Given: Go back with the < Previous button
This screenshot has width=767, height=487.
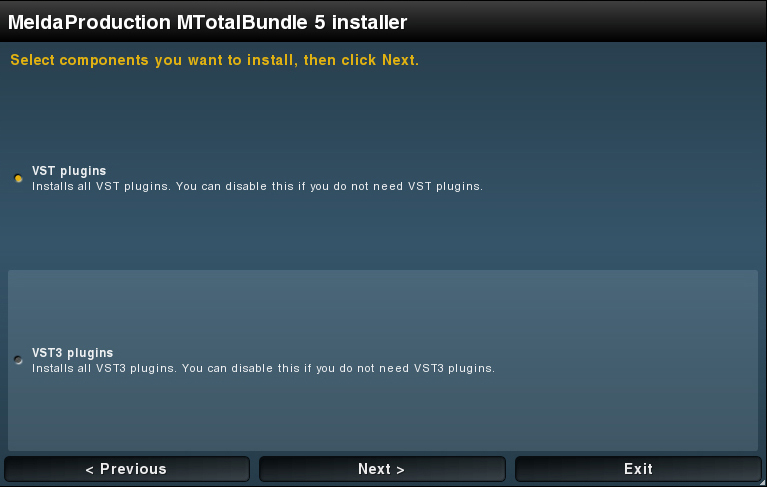Looking at the screenshot, I should 127,469.
